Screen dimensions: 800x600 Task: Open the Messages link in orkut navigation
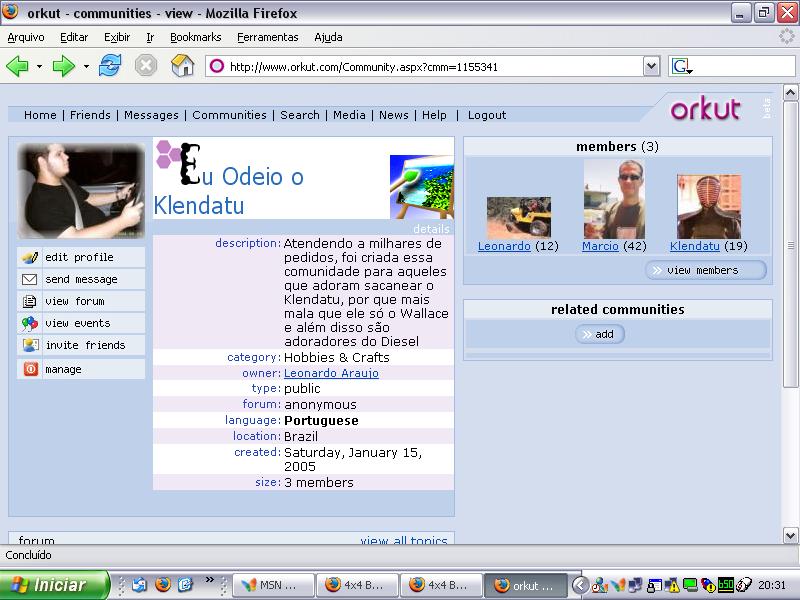[x=152, y=115]
